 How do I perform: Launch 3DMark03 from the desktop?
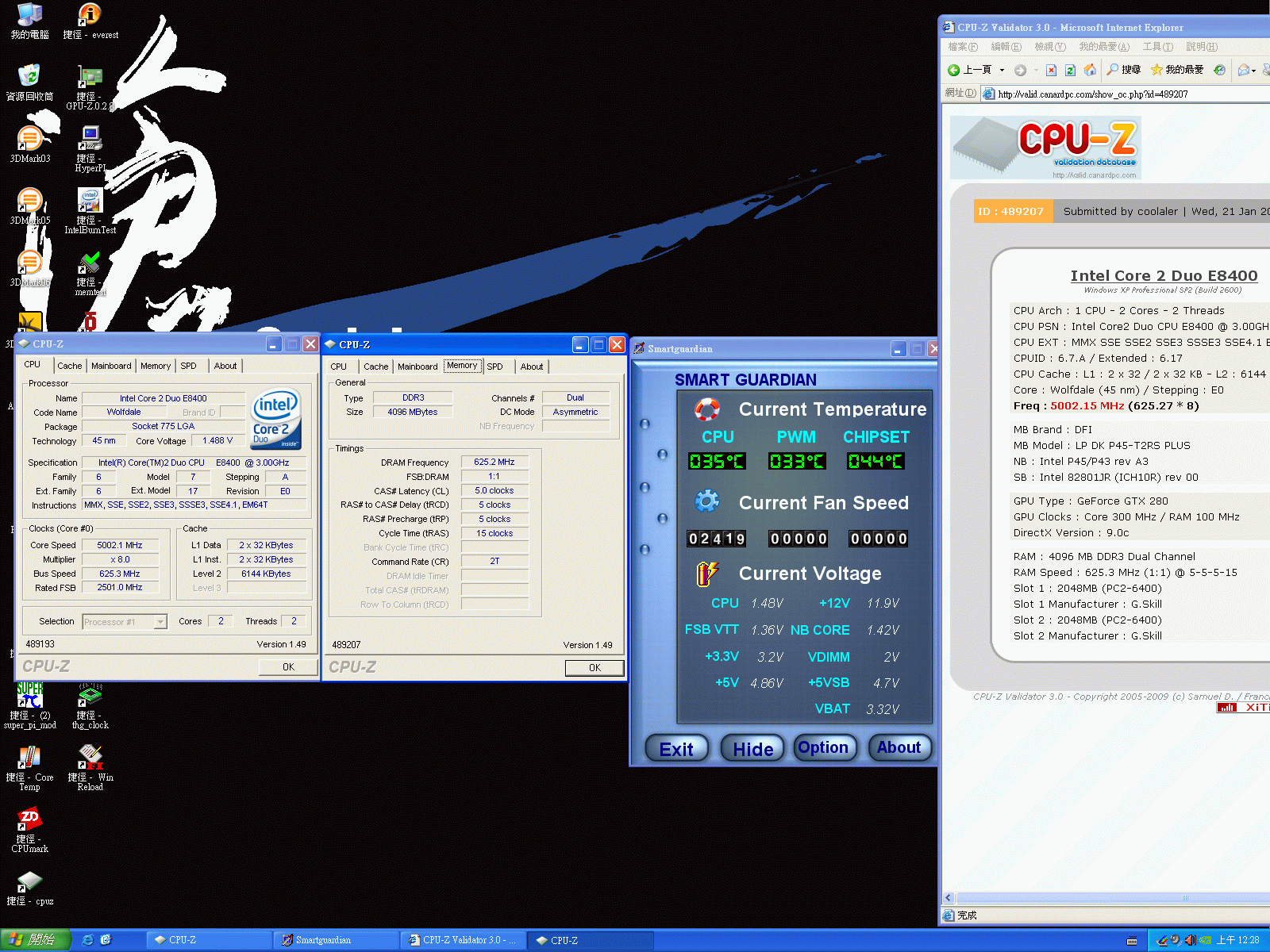click(29, 144)
